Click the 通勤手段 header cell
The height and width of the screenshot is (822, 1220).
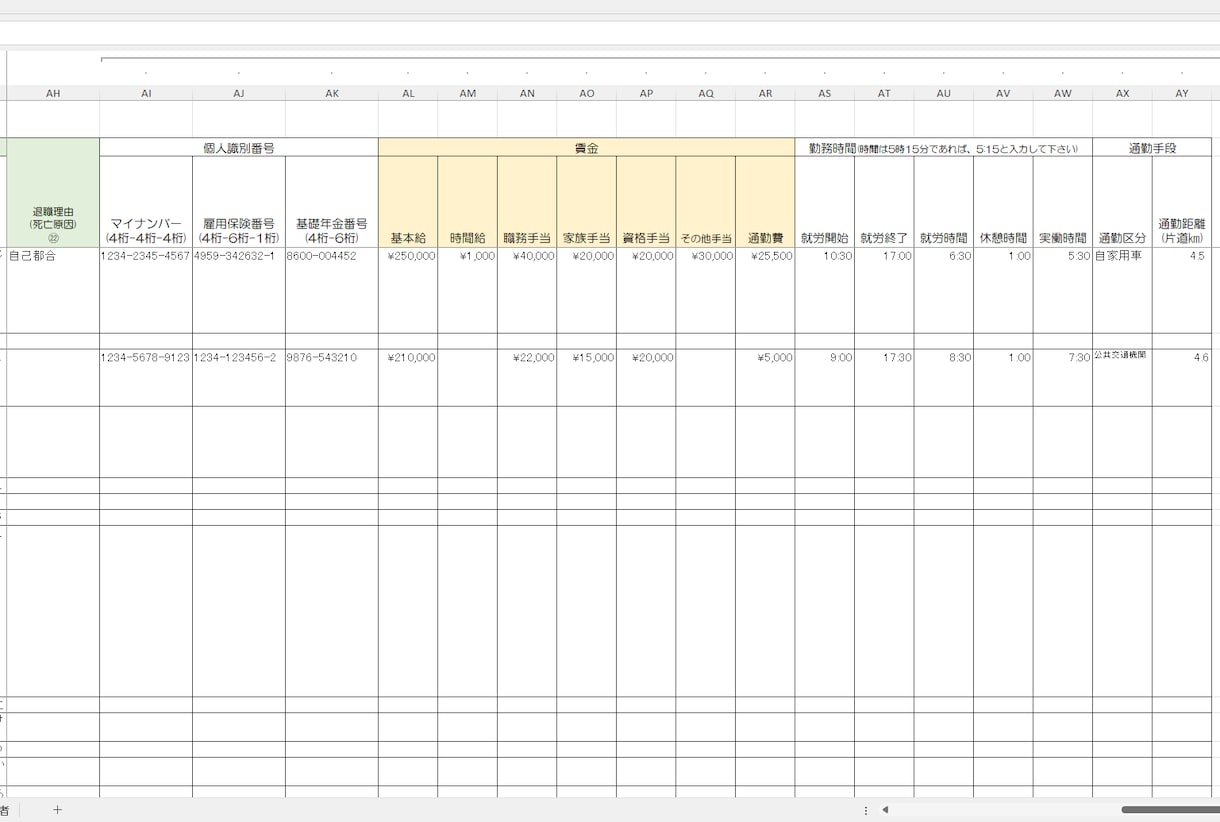[1152, 147]
